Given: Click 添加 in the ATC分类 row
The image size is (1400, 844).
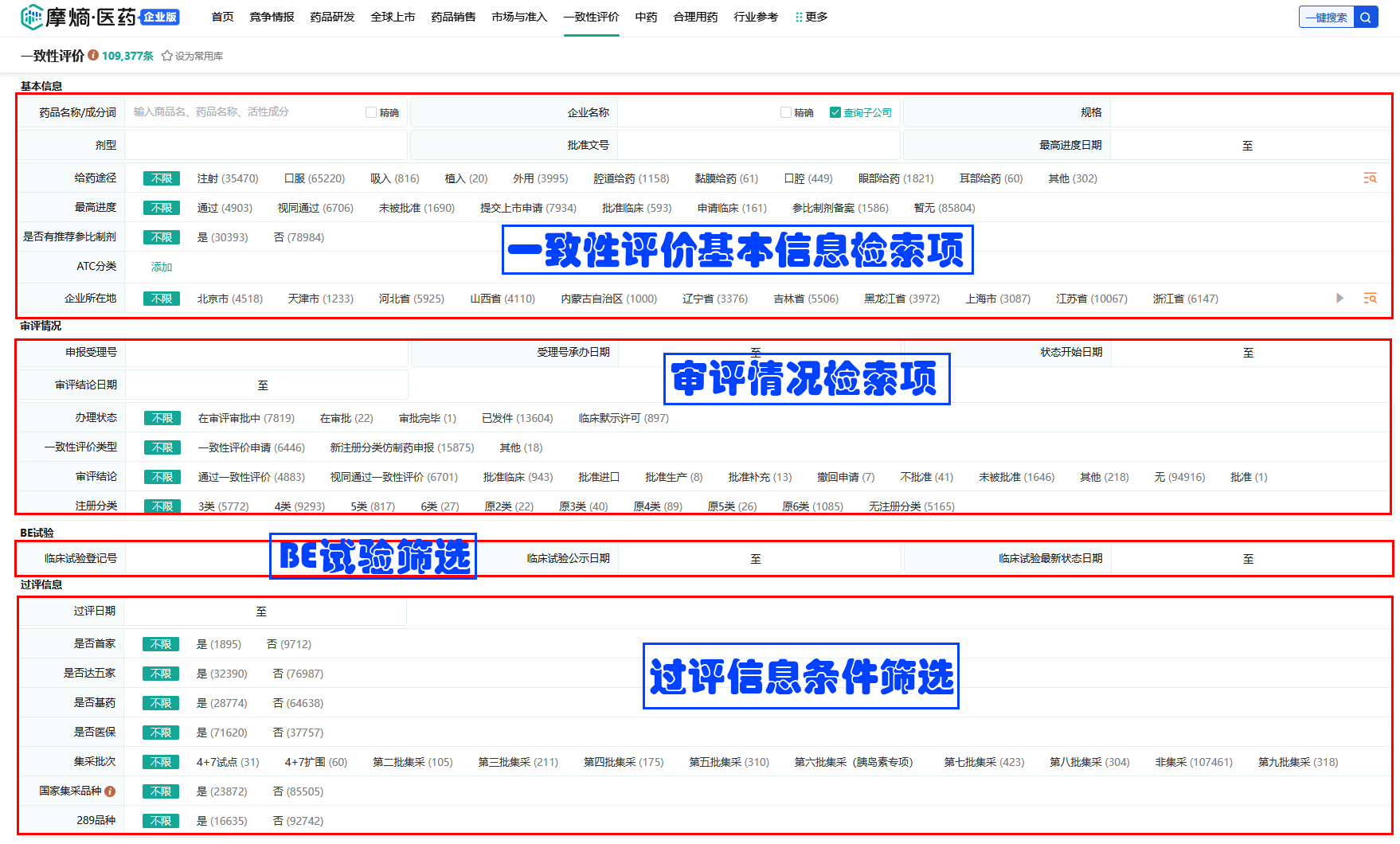Looking at the screenshot, I should pos(162,267).
